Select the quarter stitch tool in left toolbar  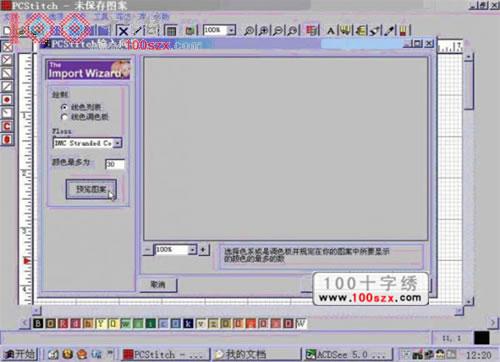(7, 113)
